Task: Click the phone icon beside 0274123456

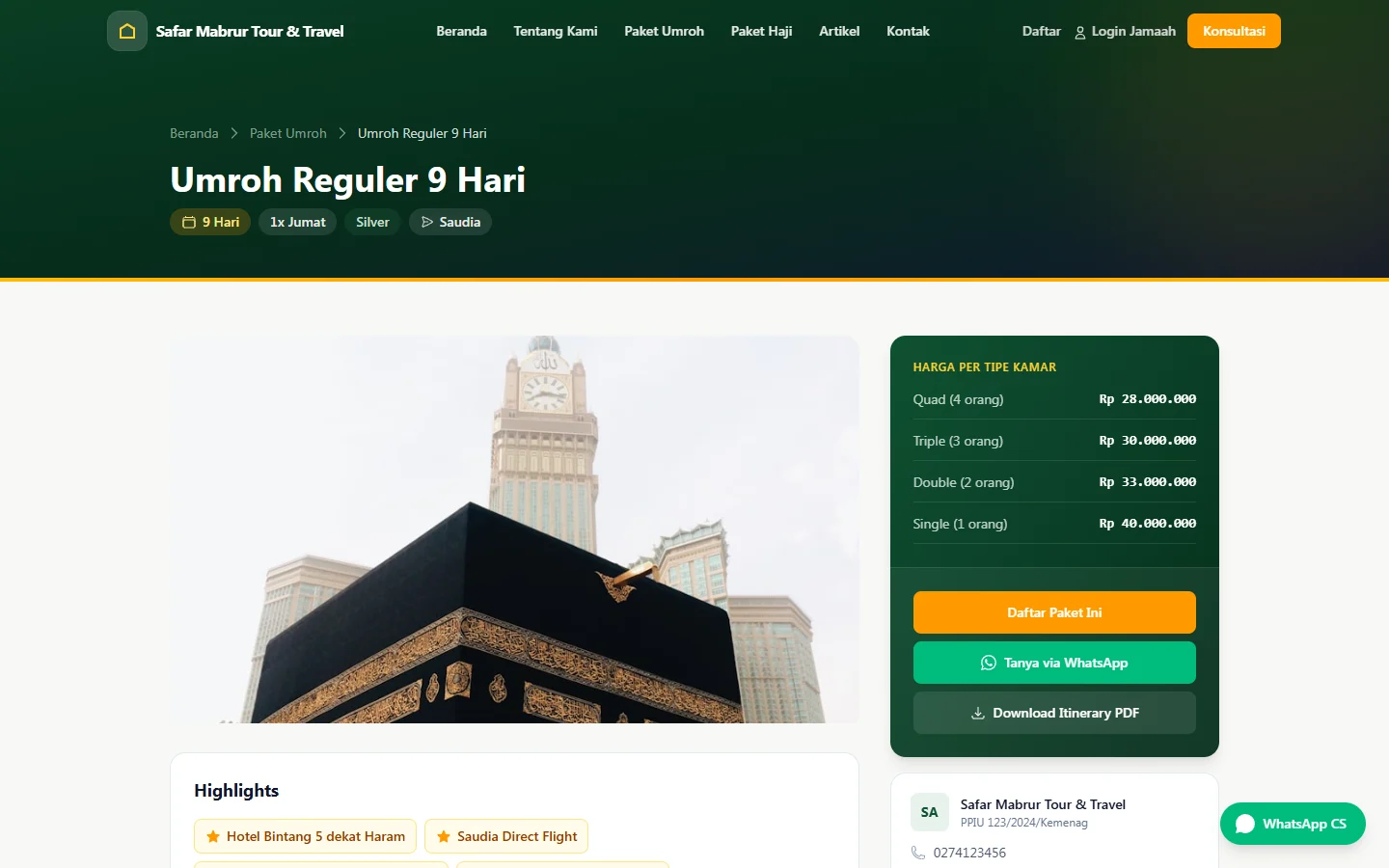Action: 918,853
